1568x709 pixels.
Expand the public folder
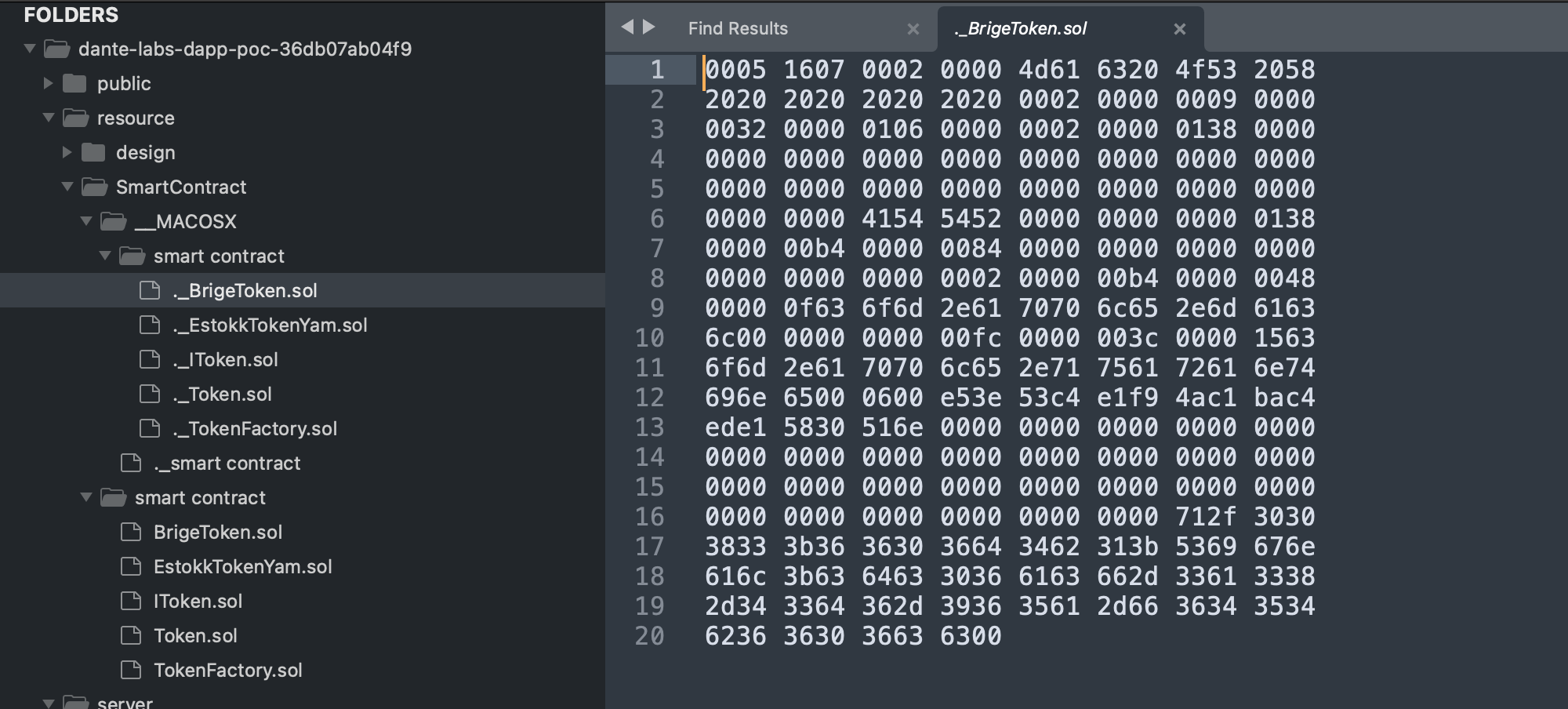(x=49, y=83)
